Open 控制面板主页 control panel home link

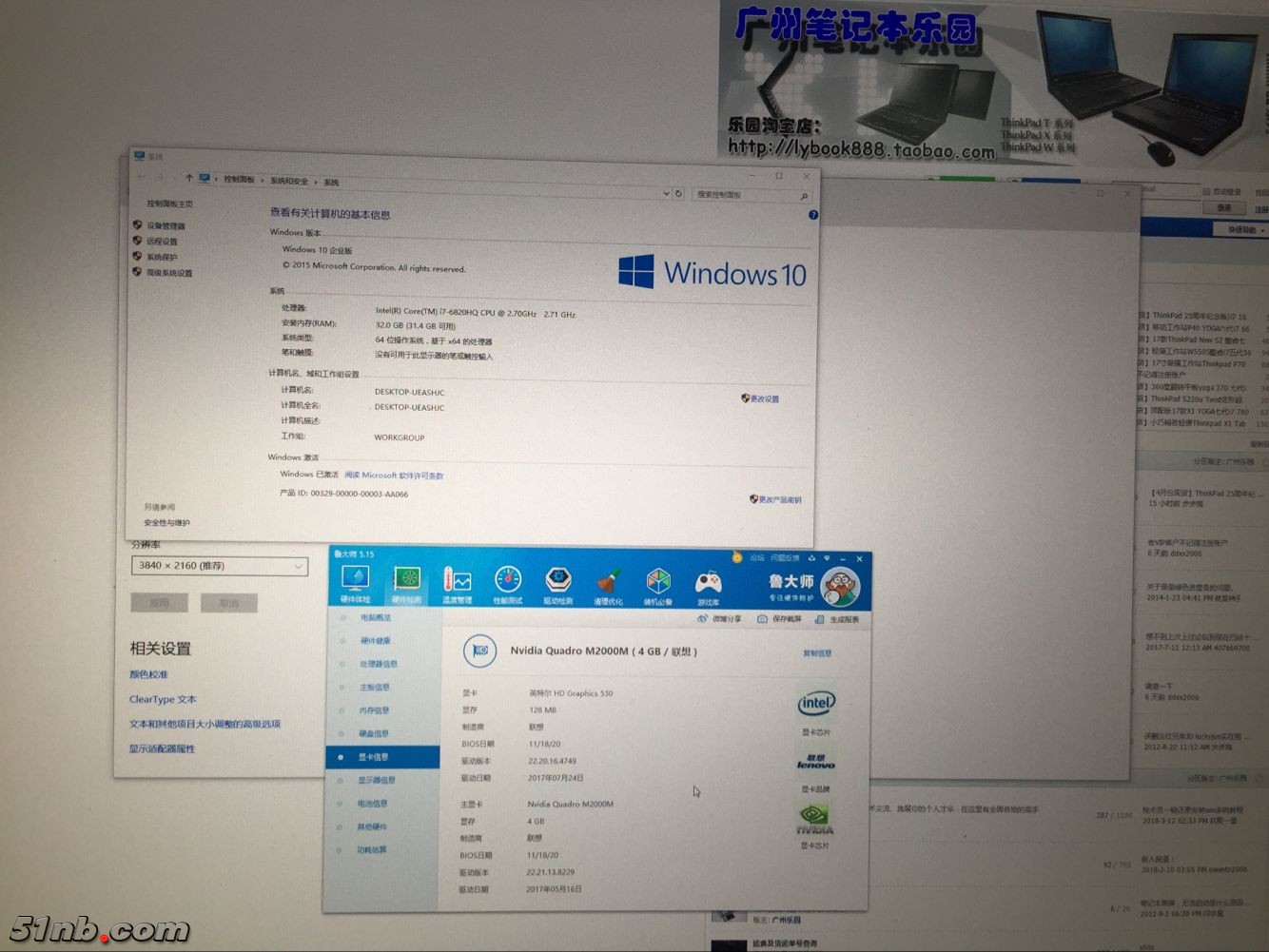(x=169, y=204)
